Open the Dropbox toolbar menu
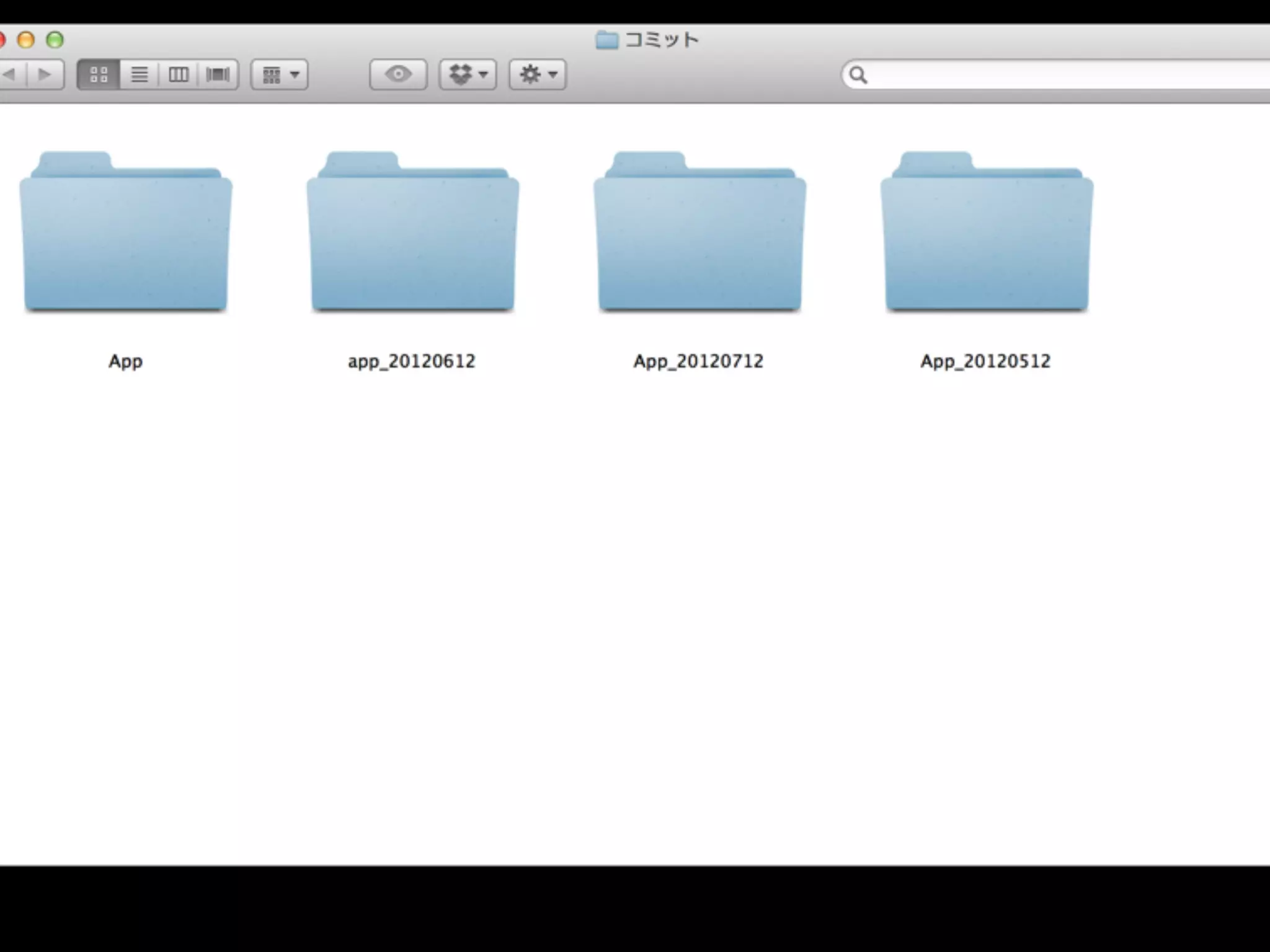Viewport: 1270px width, 952px height. (468, 75)
